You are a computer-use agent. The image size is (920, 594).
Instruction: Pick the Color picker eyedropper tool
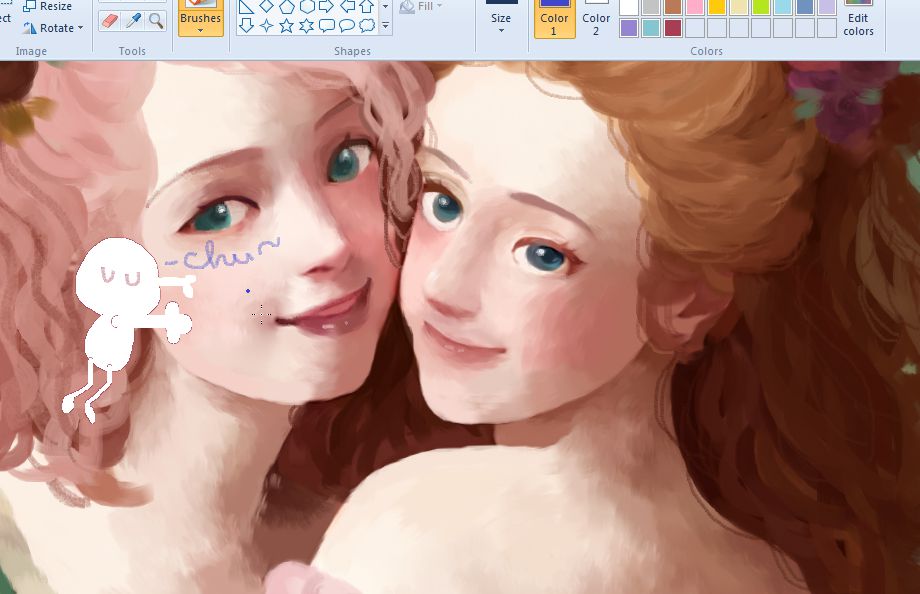pyautogui.click(x=133, y=21)
